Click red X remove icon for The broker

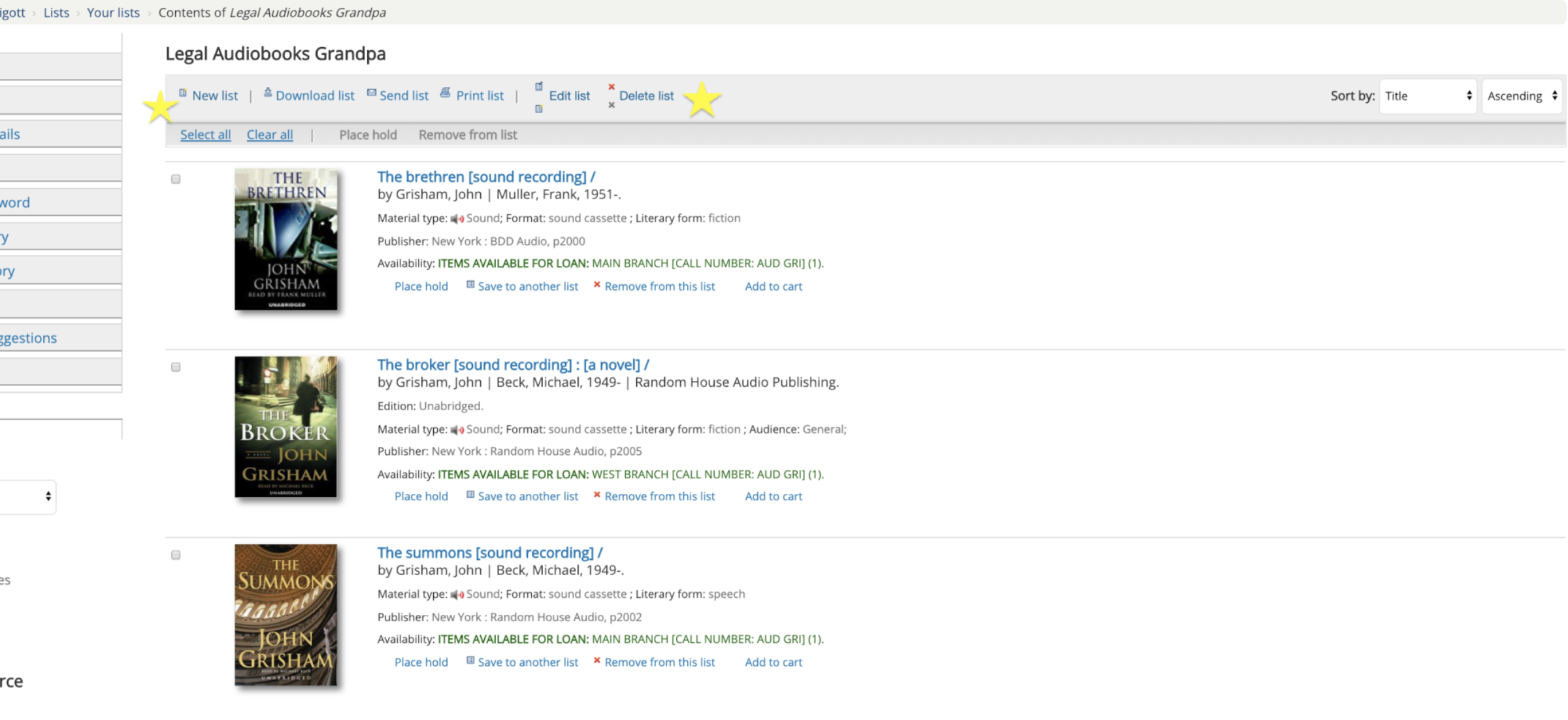tap(596, 495)
